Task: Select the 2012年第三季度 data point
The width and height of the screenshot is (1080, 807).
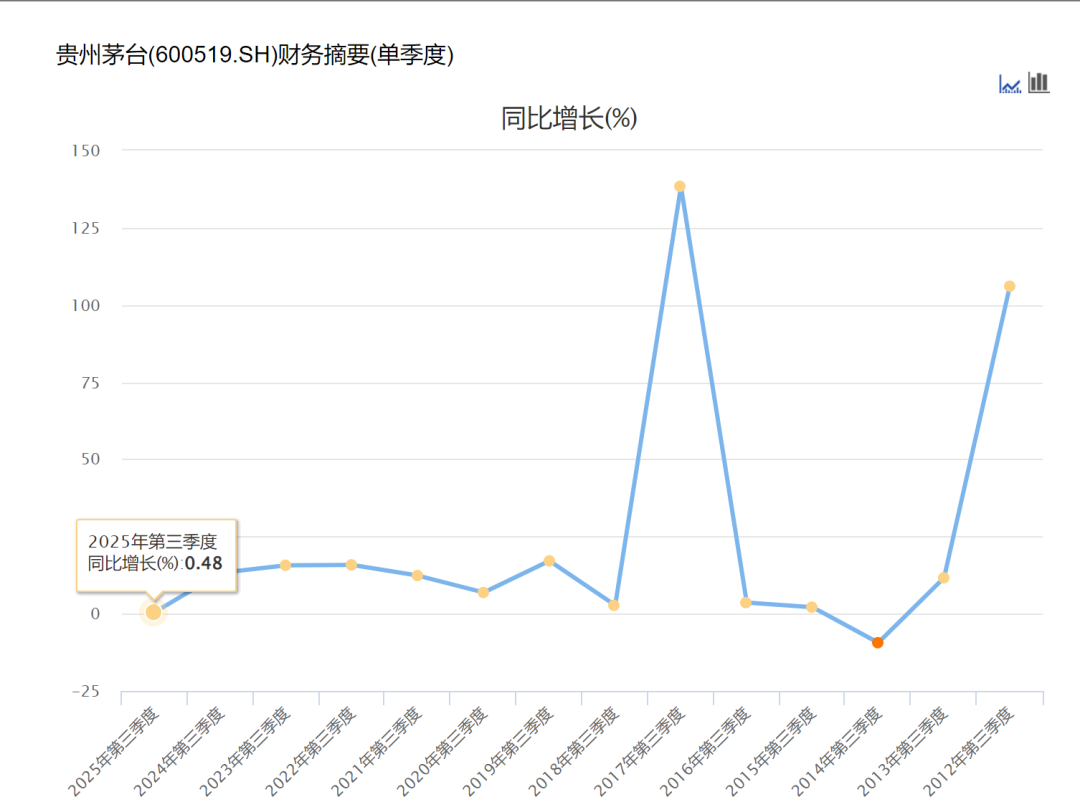Action: click(1009, 286)
